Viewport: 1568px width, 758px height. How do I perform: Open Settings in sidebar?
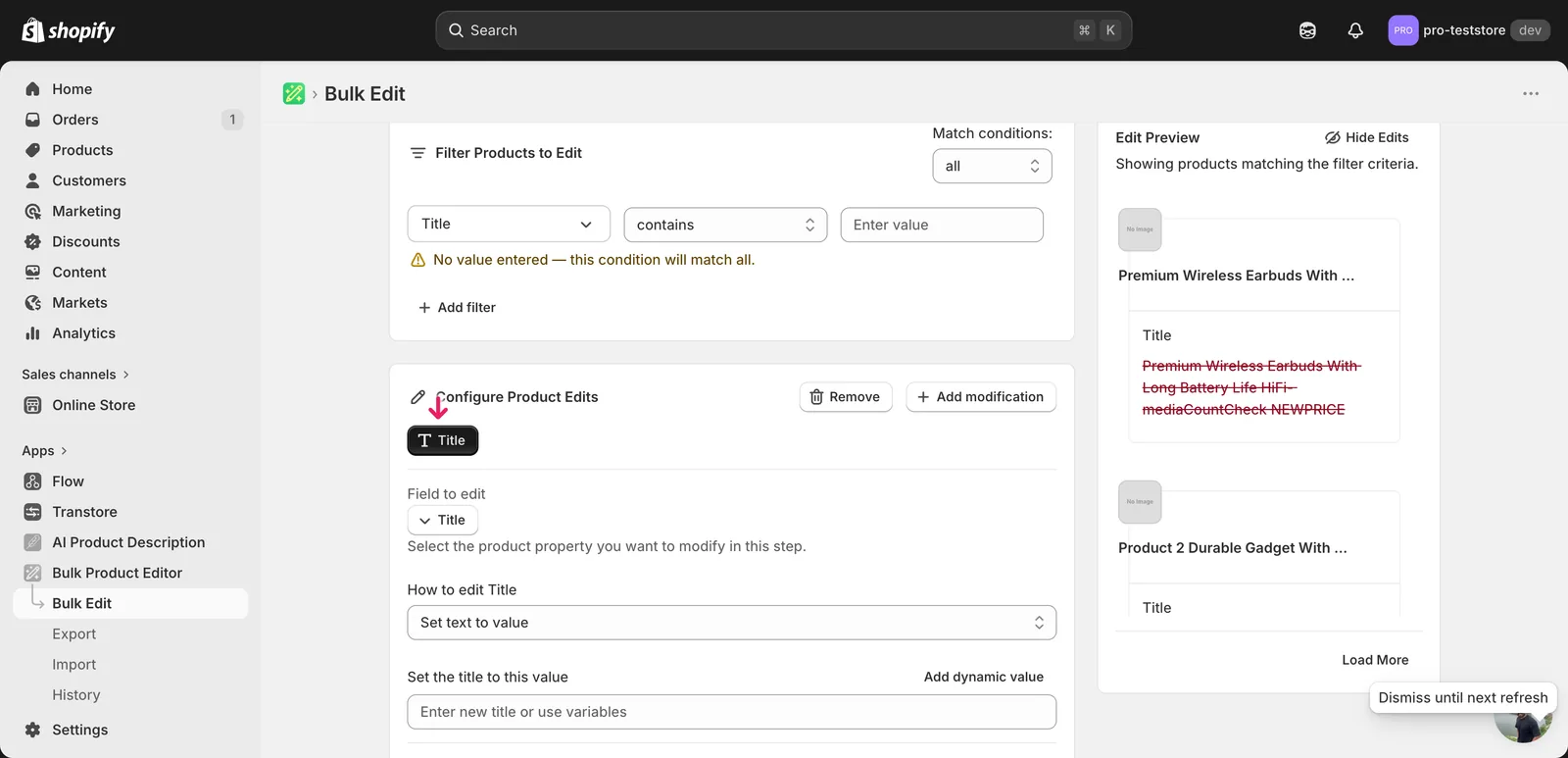79,730
